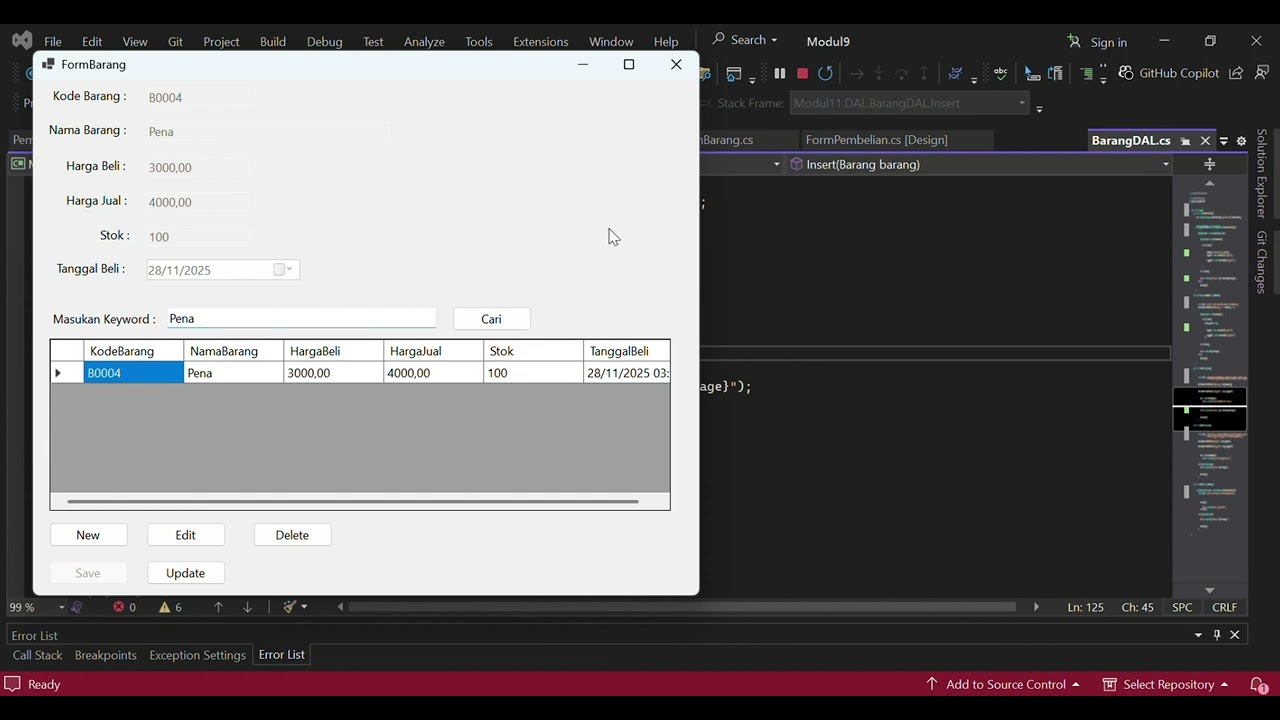
Task: Click the data grid horizontal scrollbar
Action: point(352,501)
